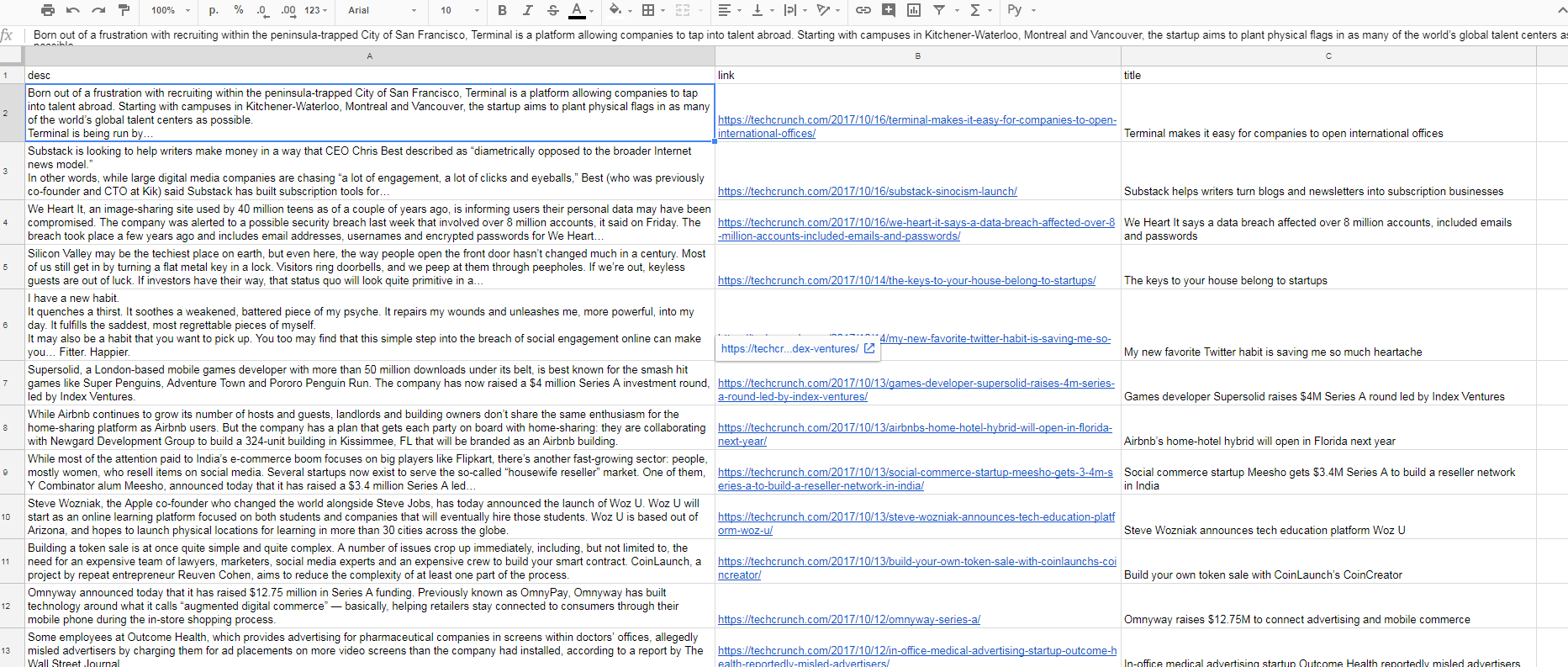Select the CoinLaunch's CoinCreator title cell
This screenshot has width=1568, height=667.
click(x=1328, y=561)
